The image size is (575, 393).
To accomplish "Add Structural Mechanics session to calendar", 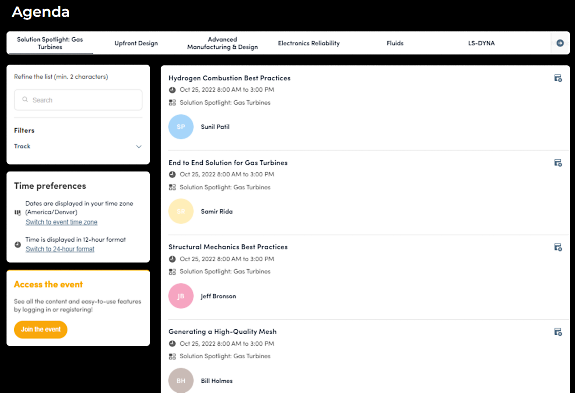I will (x=558, y=247).
